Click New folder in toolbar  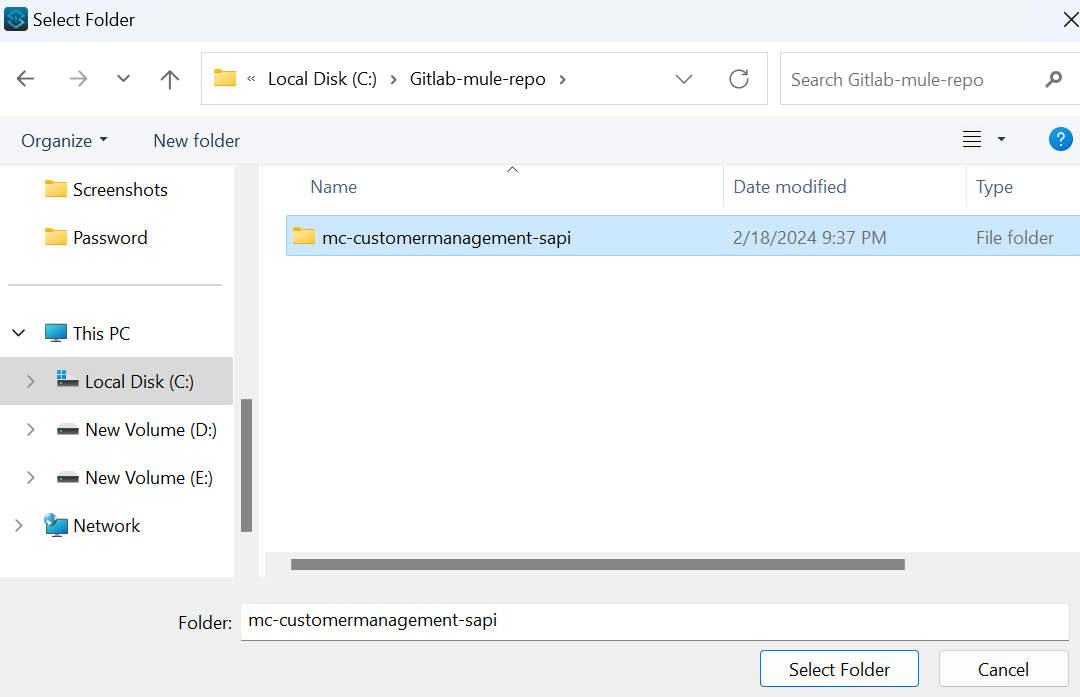(196, 141)
